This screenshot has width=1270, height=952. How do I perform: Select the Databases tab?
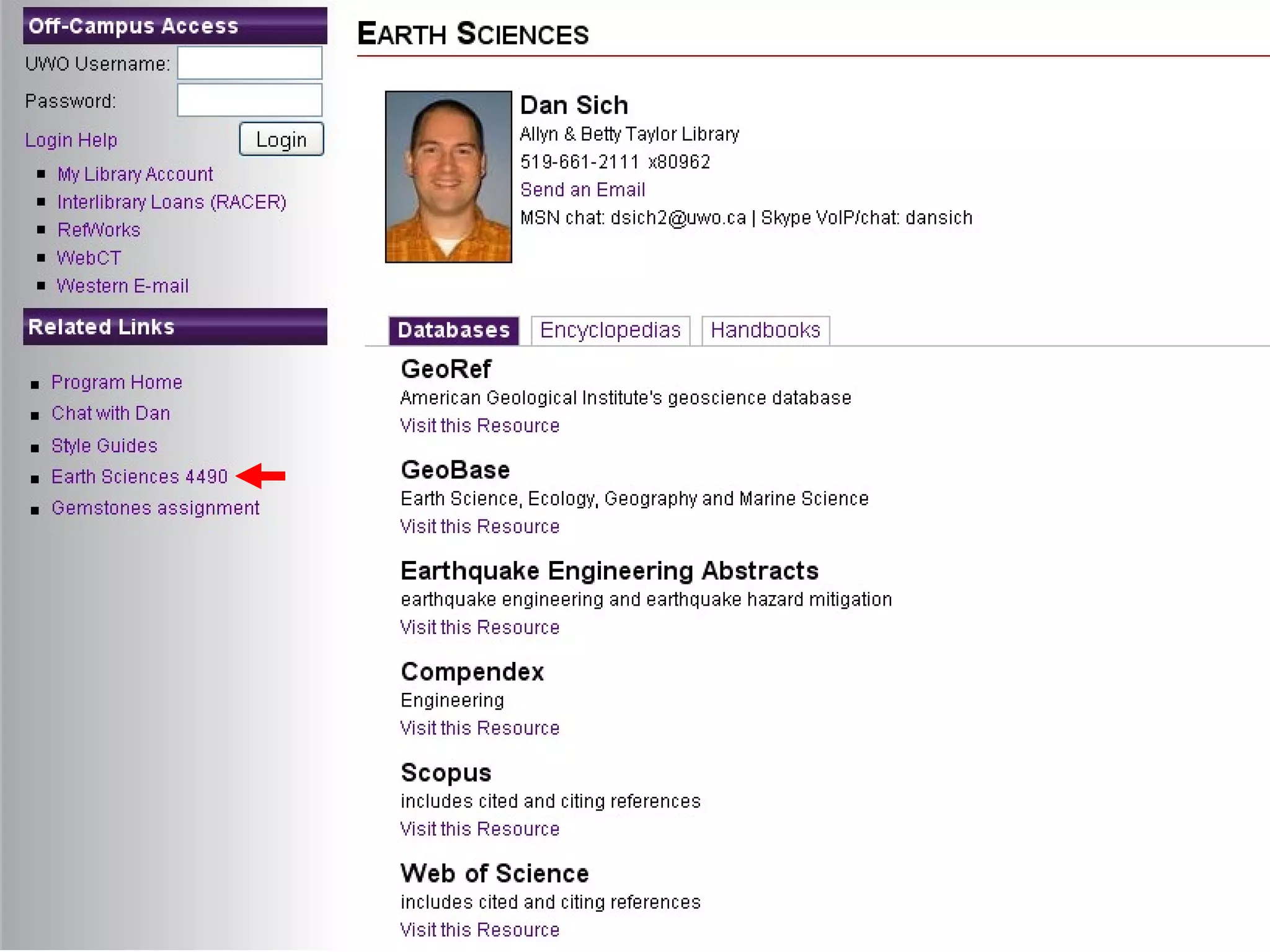pyautogui.click(x=453, y=330)
